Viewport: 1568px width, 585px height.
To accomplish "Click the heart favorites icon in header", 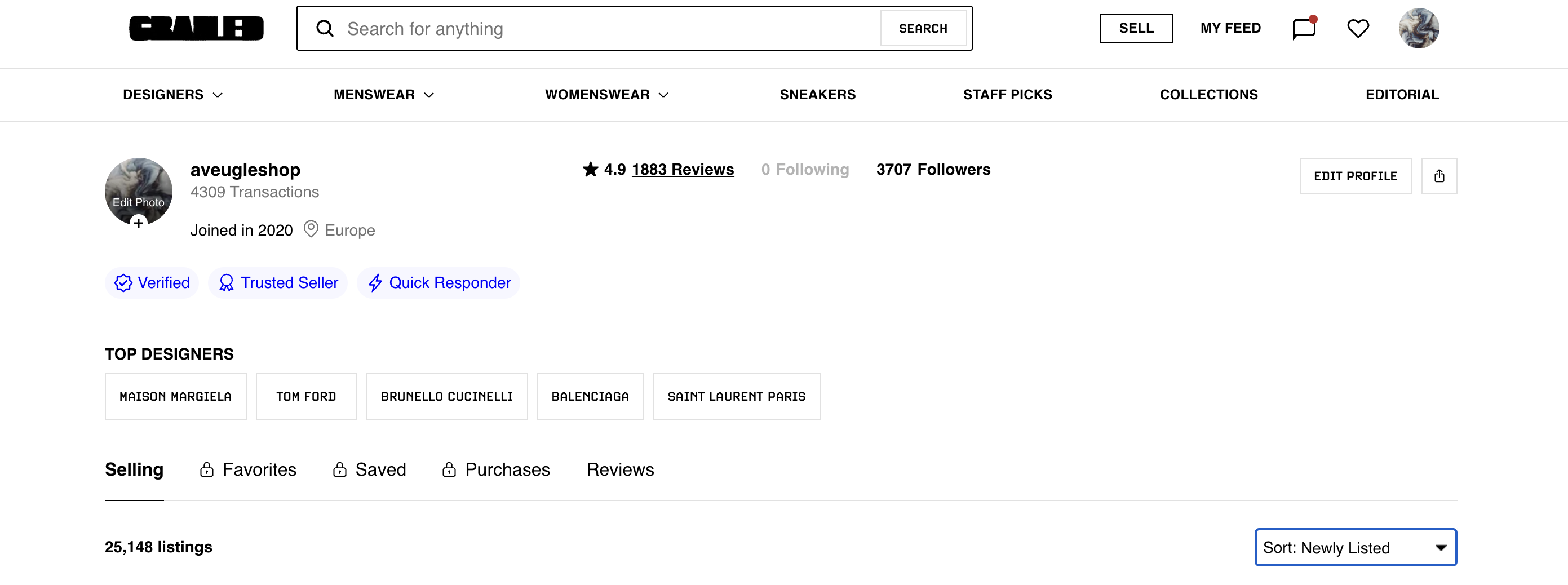I will point(1357,29).
